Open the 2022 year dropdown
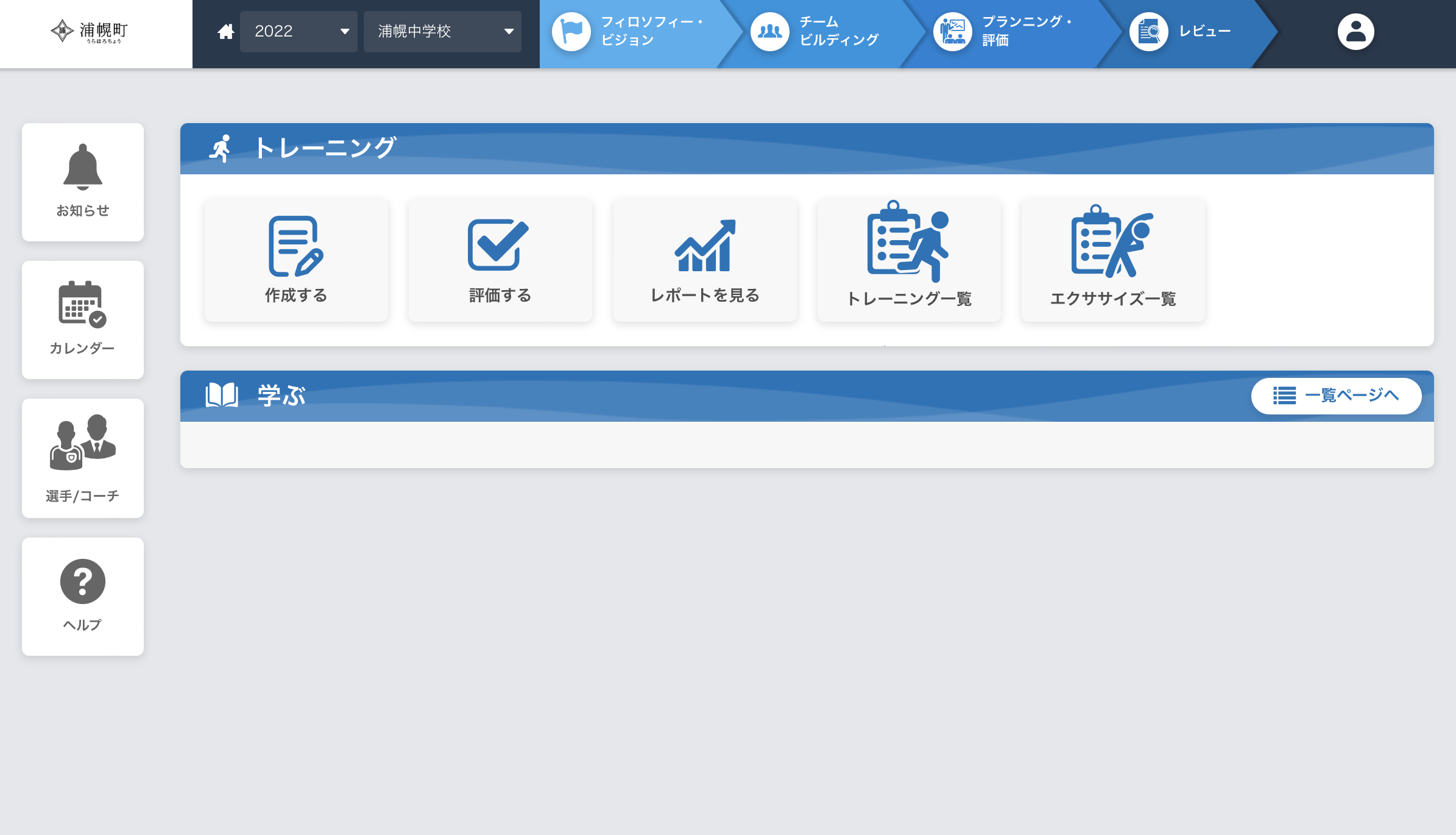1456x835 pixels. coord(299,32)
